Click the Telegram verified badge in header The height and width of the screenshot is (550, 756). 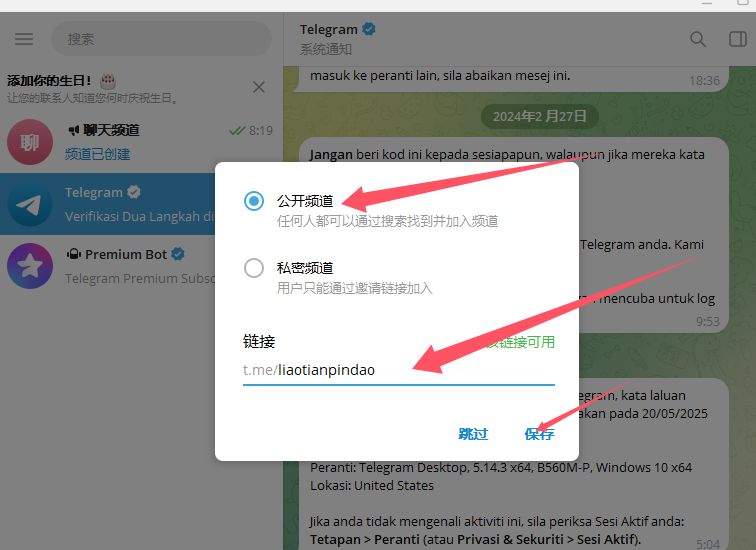click(368, 29)
